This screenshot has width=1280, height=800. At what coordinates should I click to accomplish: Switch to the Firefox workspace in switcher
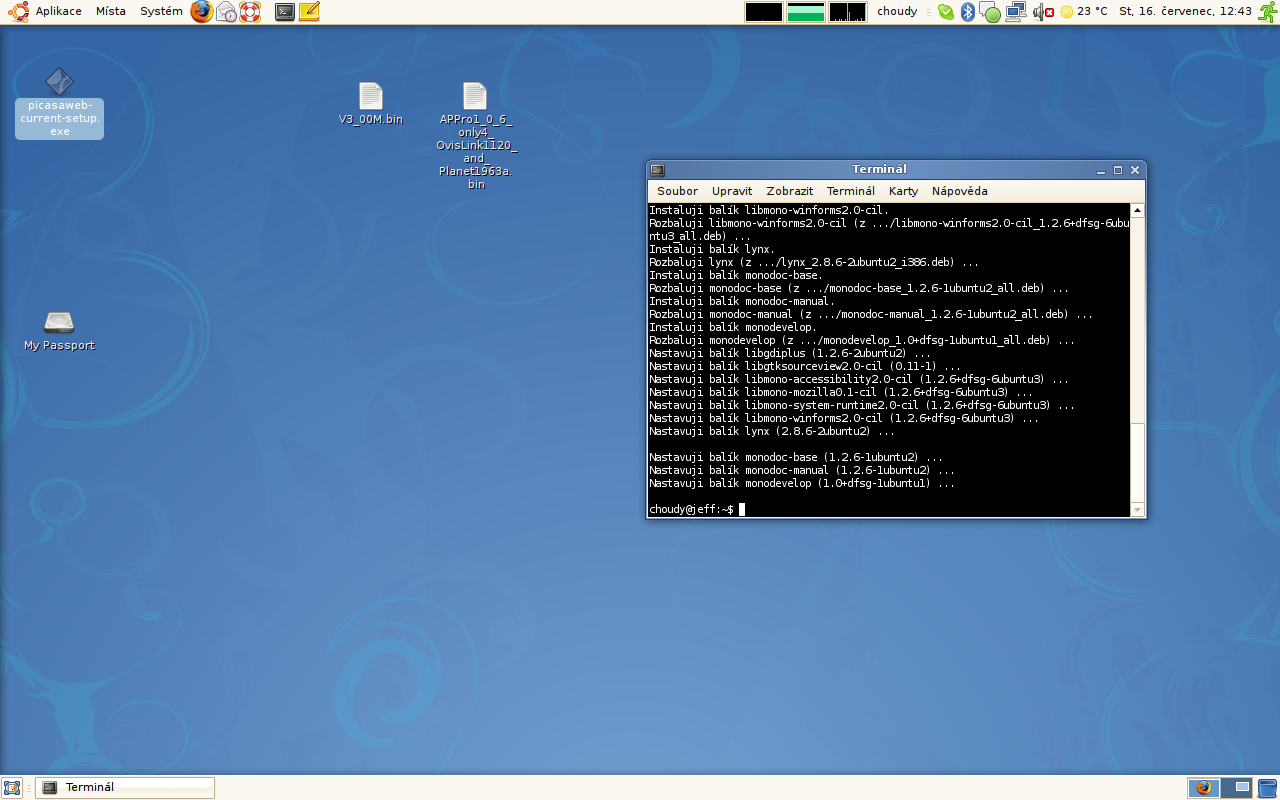[1203, 788]
